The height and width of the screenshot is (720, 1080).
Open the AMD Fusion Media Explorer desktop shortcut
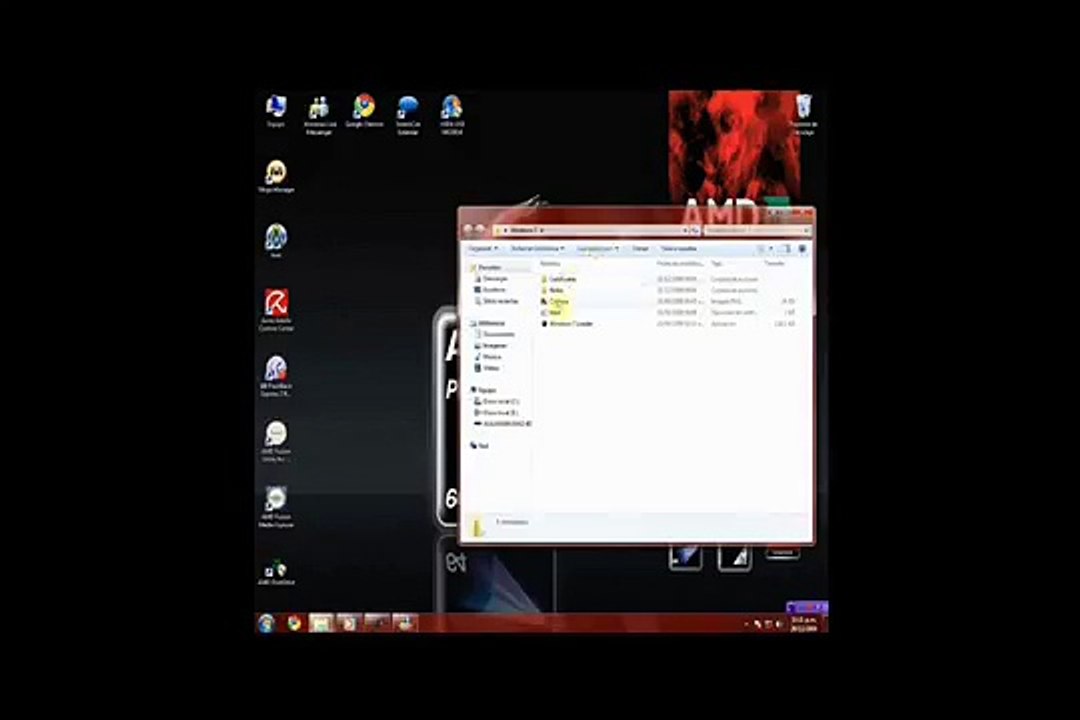[276, 507]
